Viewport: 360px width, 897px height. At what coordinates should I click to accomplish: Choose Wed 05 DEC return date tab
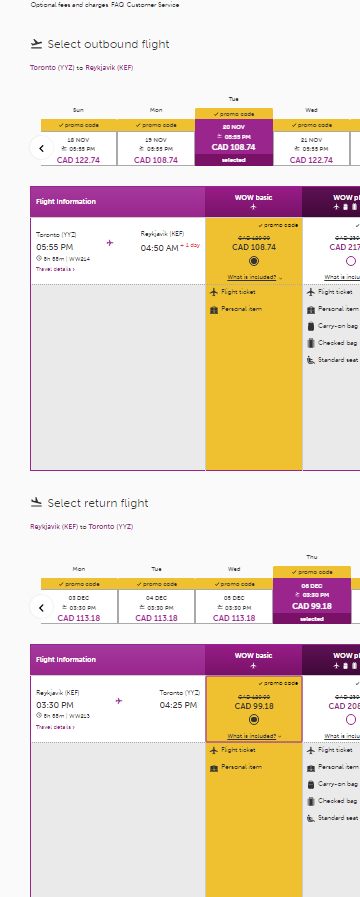[234, 607]
